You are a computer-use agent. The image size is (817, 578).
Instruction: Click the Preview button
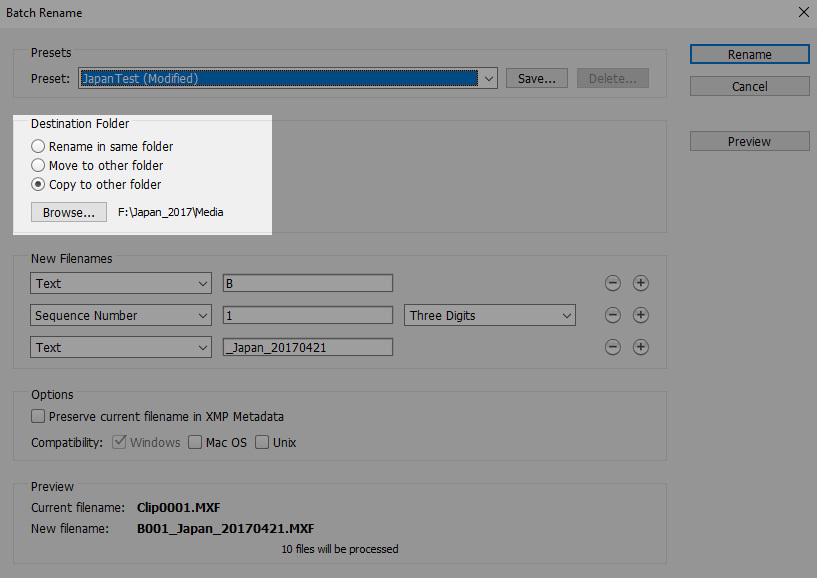click(749, 141)
